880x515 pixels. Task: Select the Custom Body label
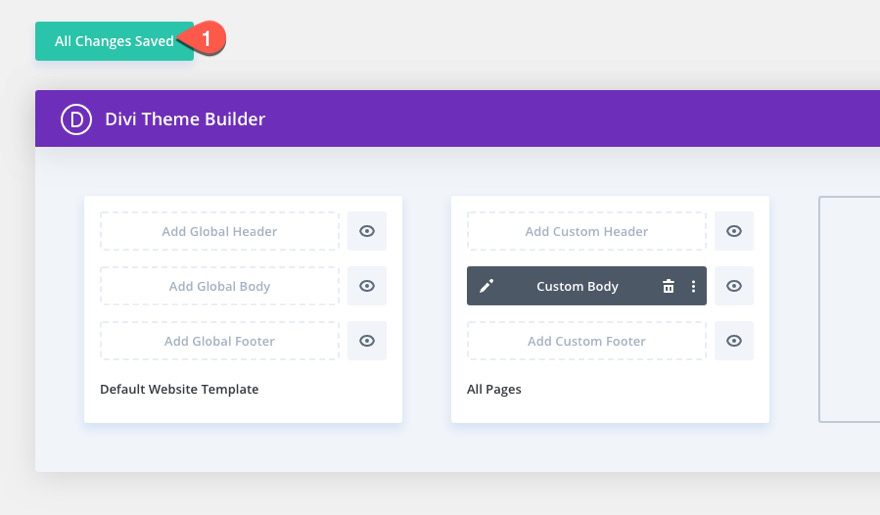click(578, 286)
